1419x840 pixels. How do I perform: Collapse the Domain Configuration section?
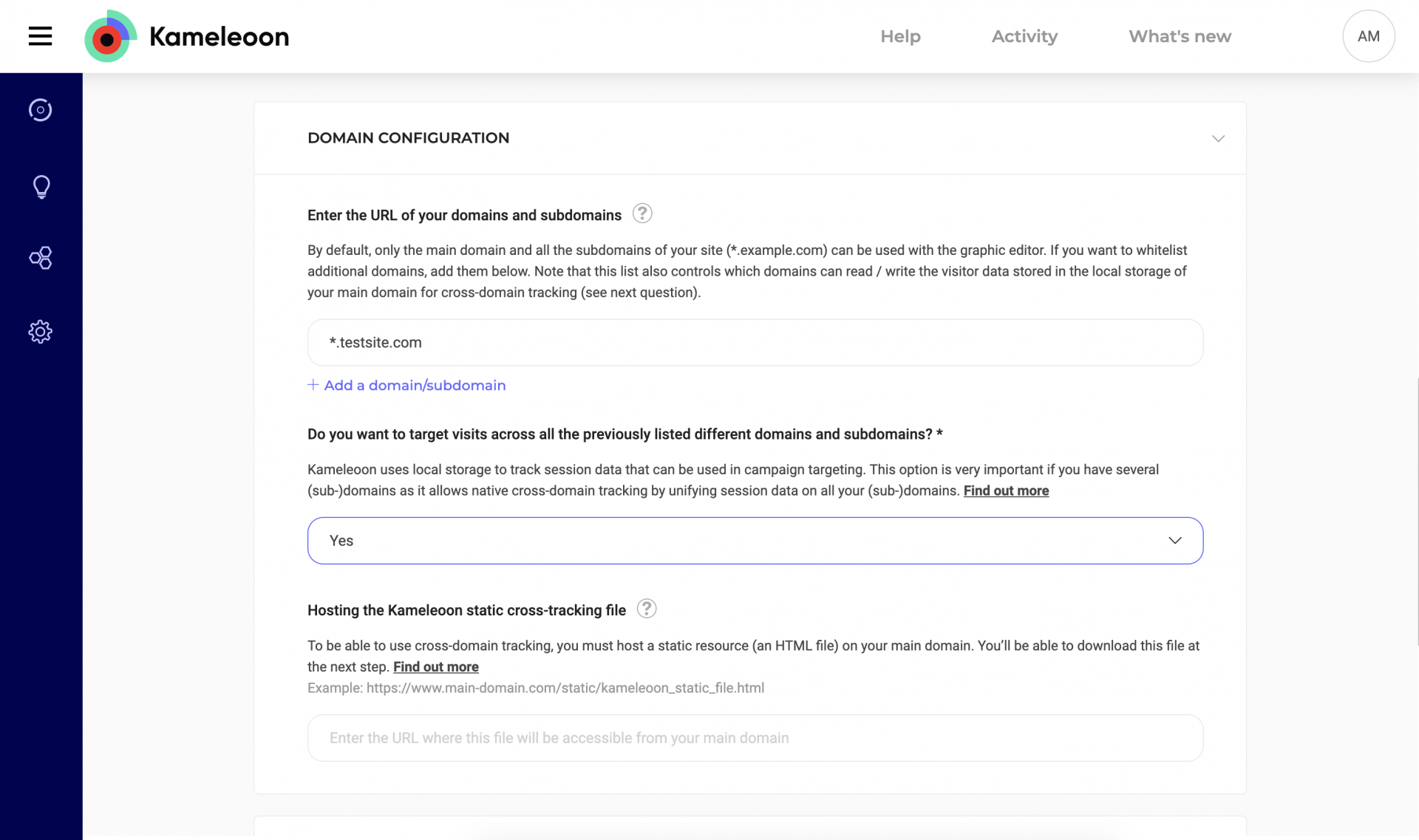click(x=1218, y=138)
